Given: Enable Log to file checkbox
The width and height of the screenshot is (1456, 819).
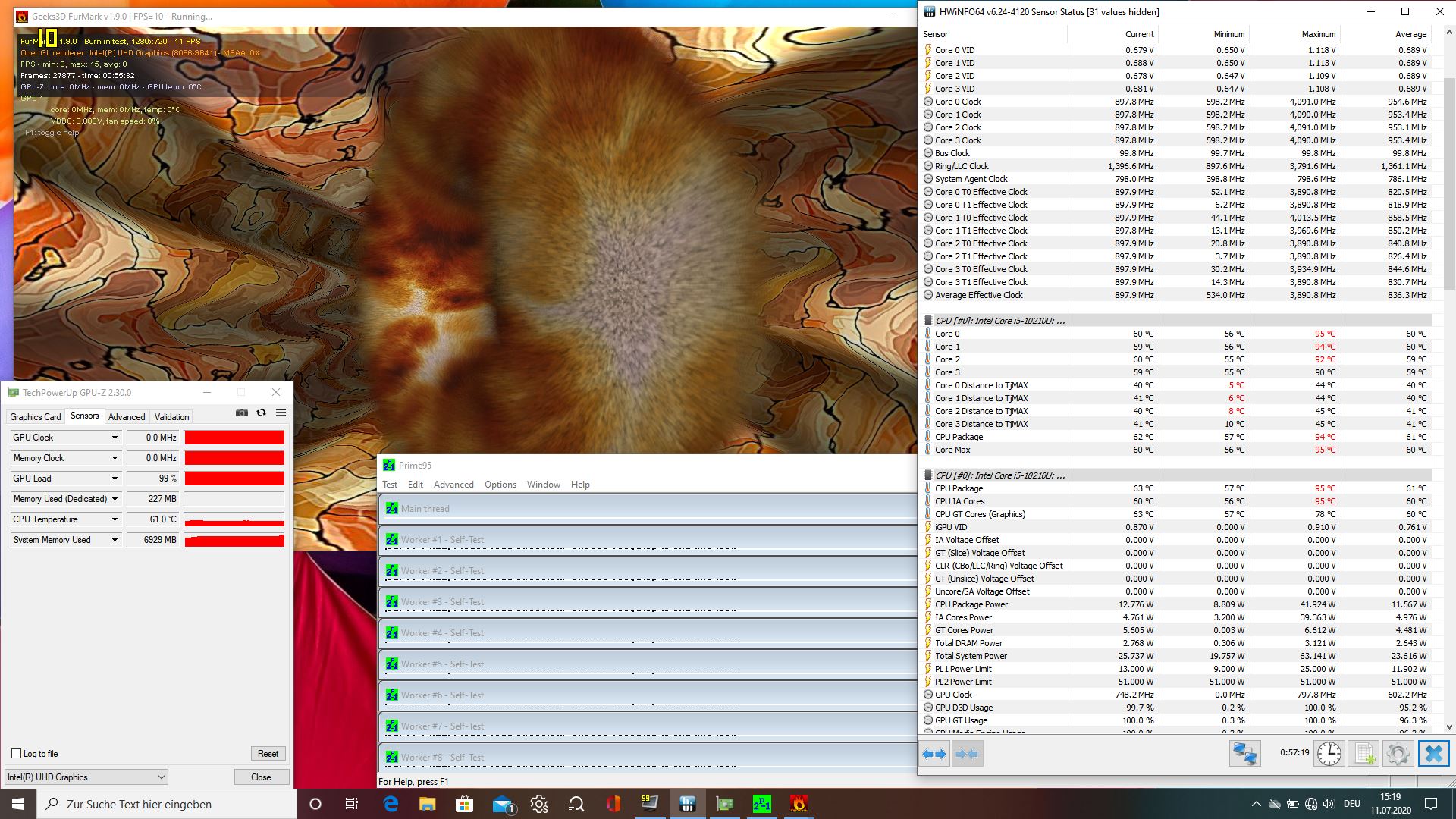Looking at the screenshot, I should point(17,754).
